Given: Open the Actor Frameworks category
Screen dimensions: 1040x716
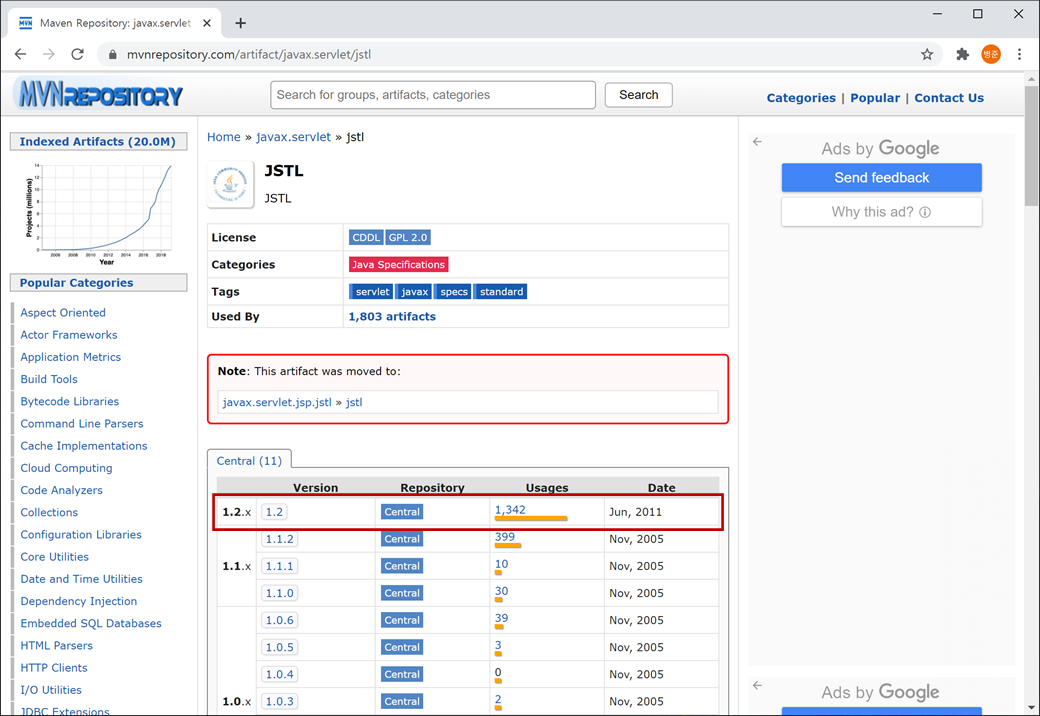Looking at the screenshot, I should (69, 335).
